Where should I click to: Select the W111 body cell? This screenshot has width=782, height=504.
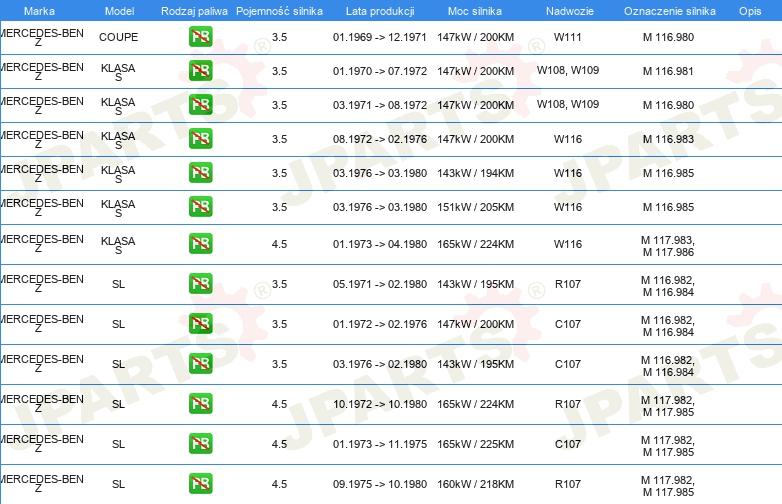tap(568, 37)
